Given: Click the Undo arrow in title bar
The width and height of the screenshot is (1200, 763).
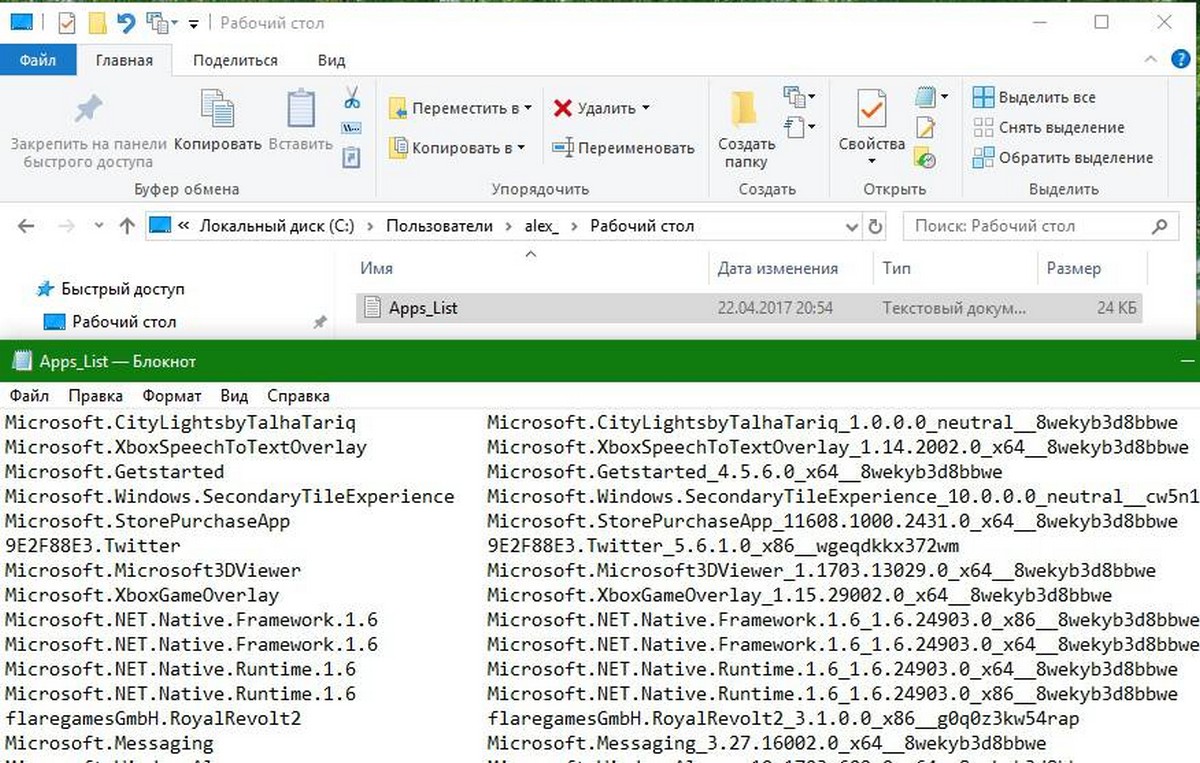Looking at the screenshot, I should tap(126, 22).
